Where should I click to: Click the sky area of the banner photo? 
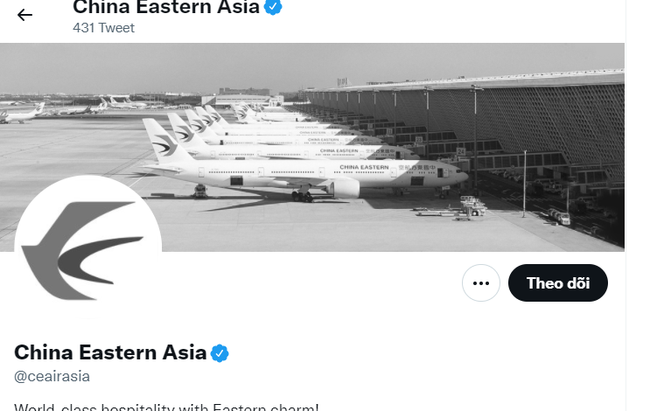click(x=150, y=65)
